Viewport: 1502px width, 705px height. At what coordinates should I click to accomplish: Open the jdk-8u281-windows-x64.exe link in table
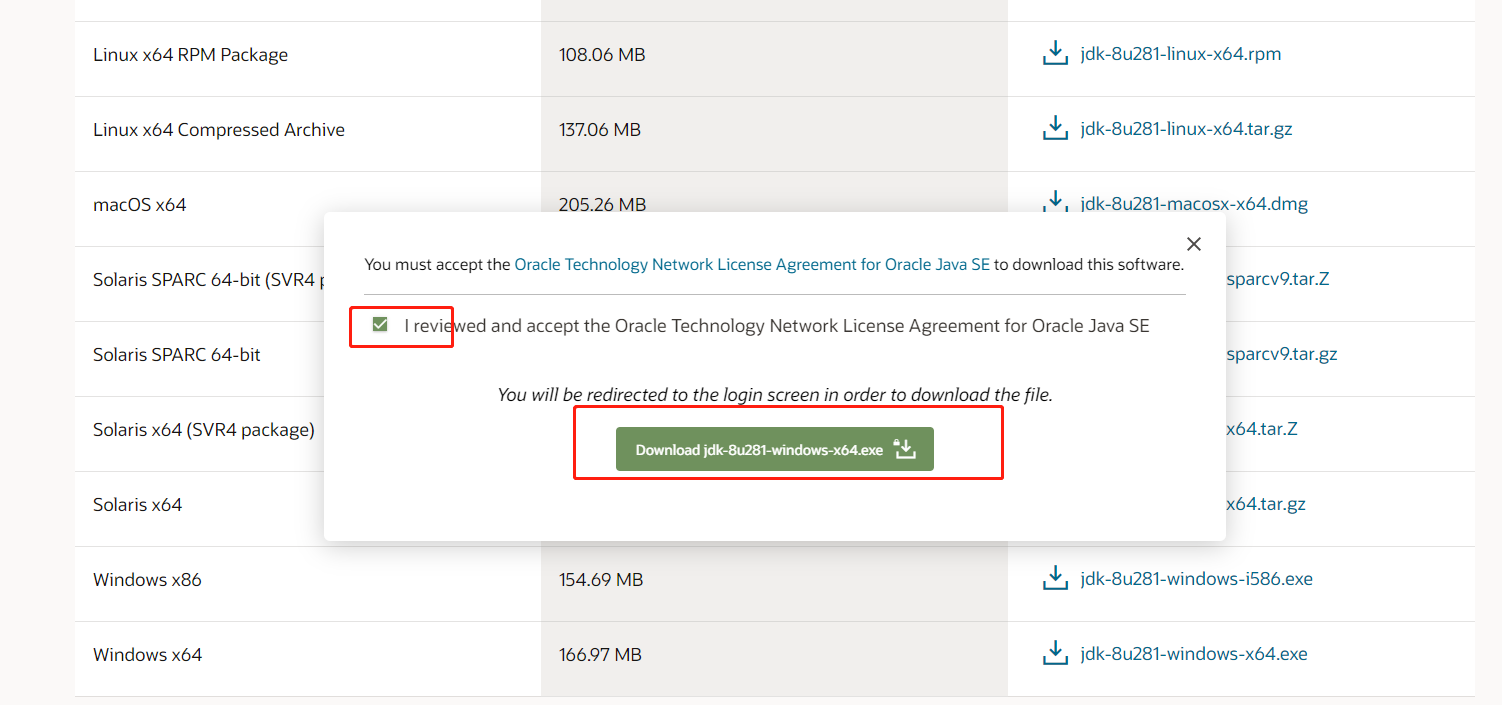coord(1194,654)
